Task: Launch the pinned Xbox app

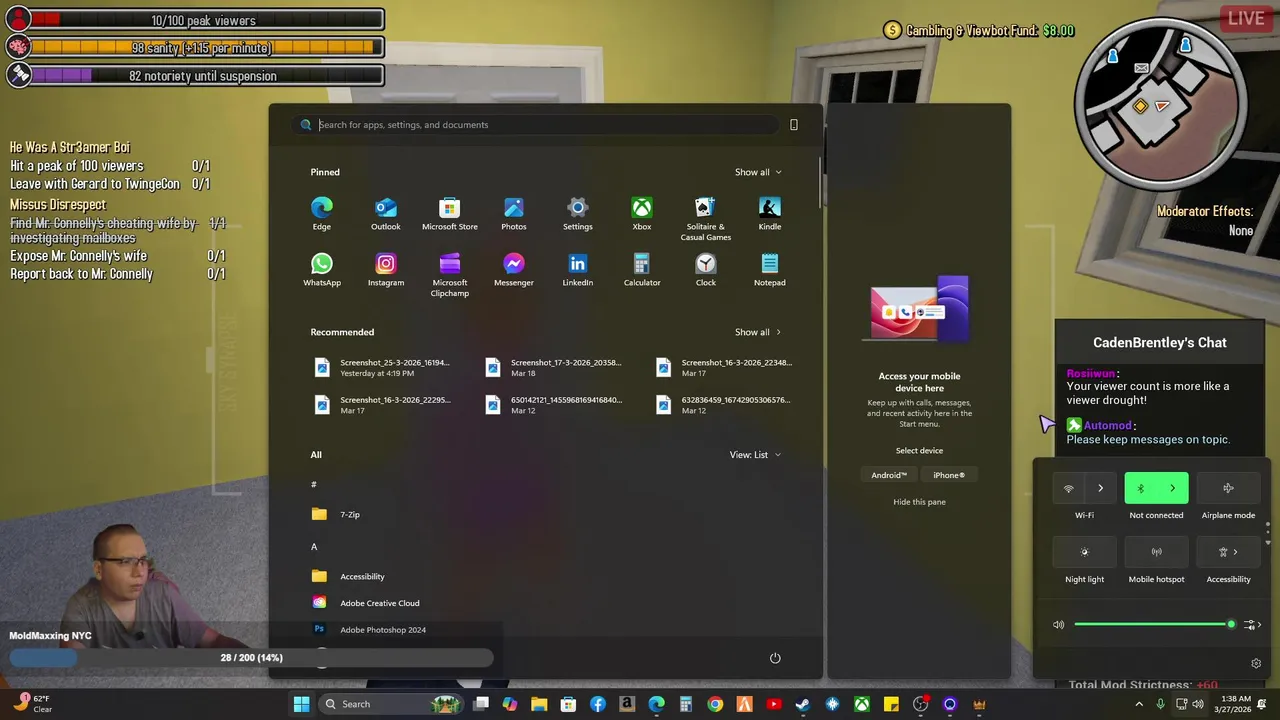Action: point(641,214)
